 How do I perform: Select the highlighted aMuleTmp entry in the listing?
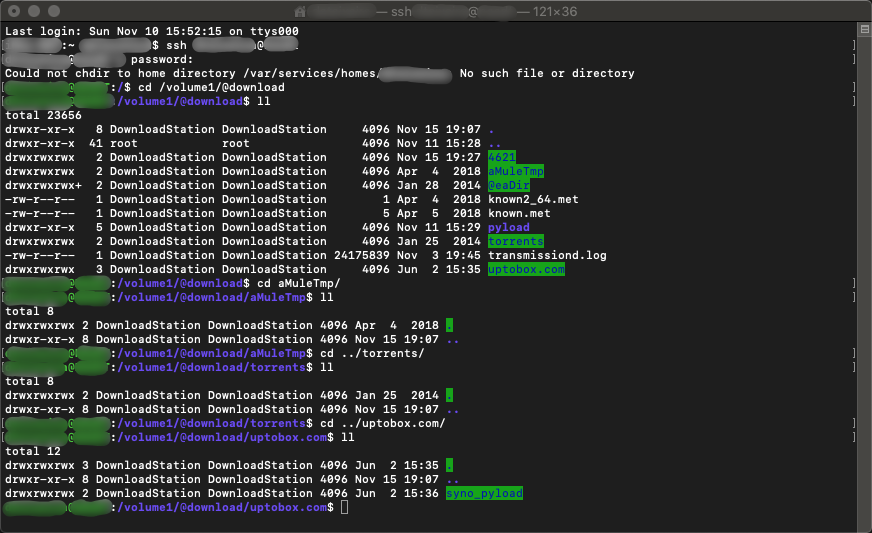(515, 172)
